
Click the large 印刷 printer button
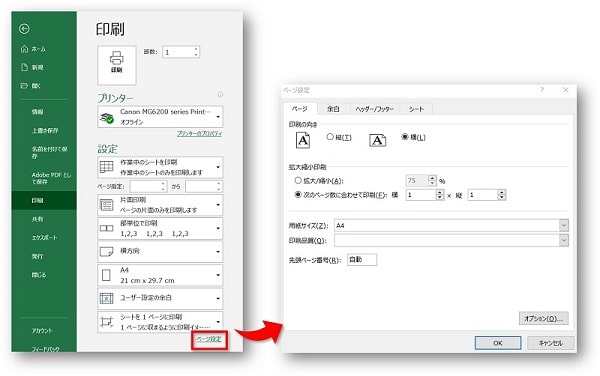(117, 65)
